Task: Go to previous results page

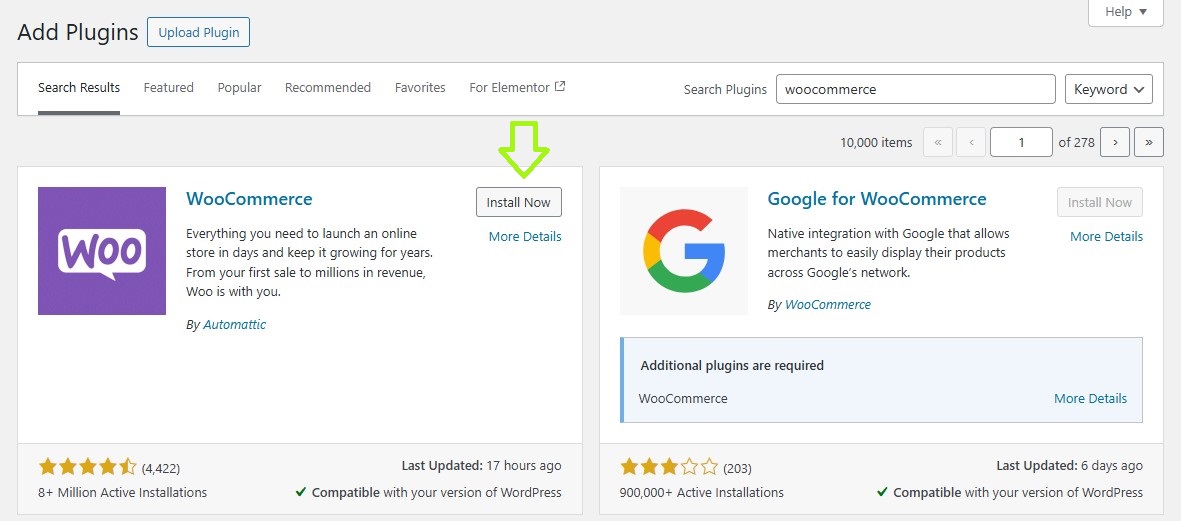Action: (x=972, y=142)
